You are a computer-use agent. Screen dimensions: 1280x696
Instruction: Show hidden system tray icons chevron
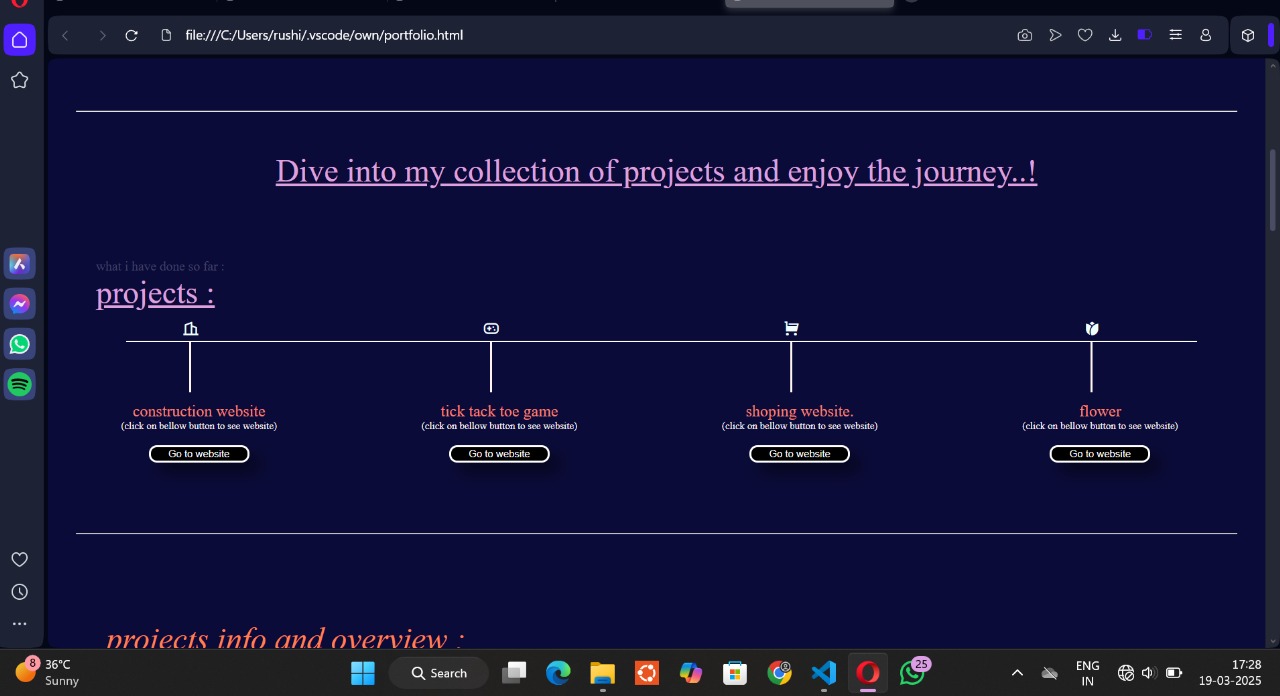coord(1017,673)
